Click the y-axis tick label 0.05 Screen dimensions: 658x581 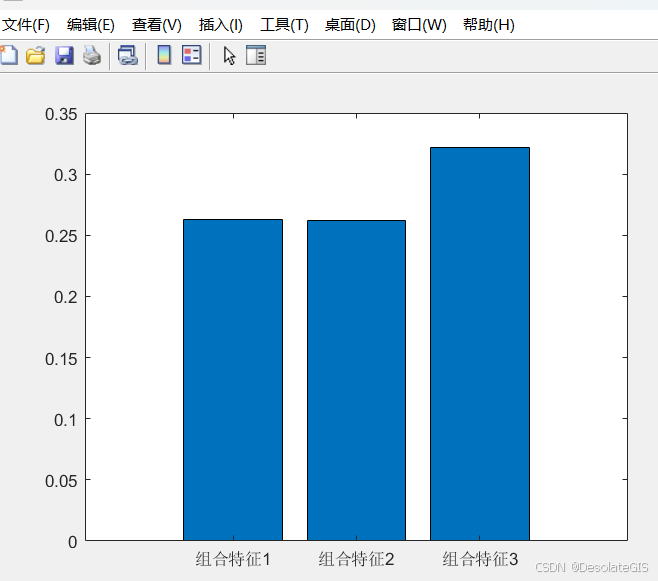tap(61, 481)
